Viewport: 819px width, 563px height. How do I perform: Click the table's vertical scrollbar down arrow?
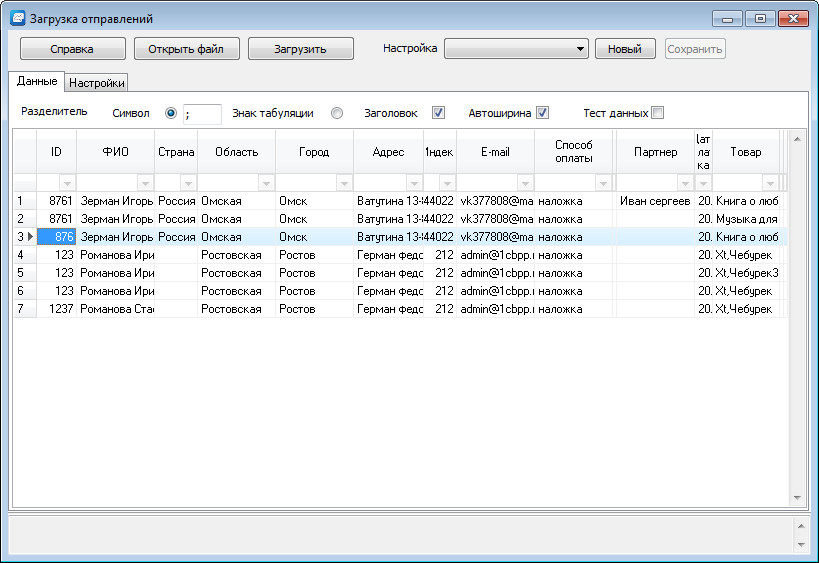(797, 497)
